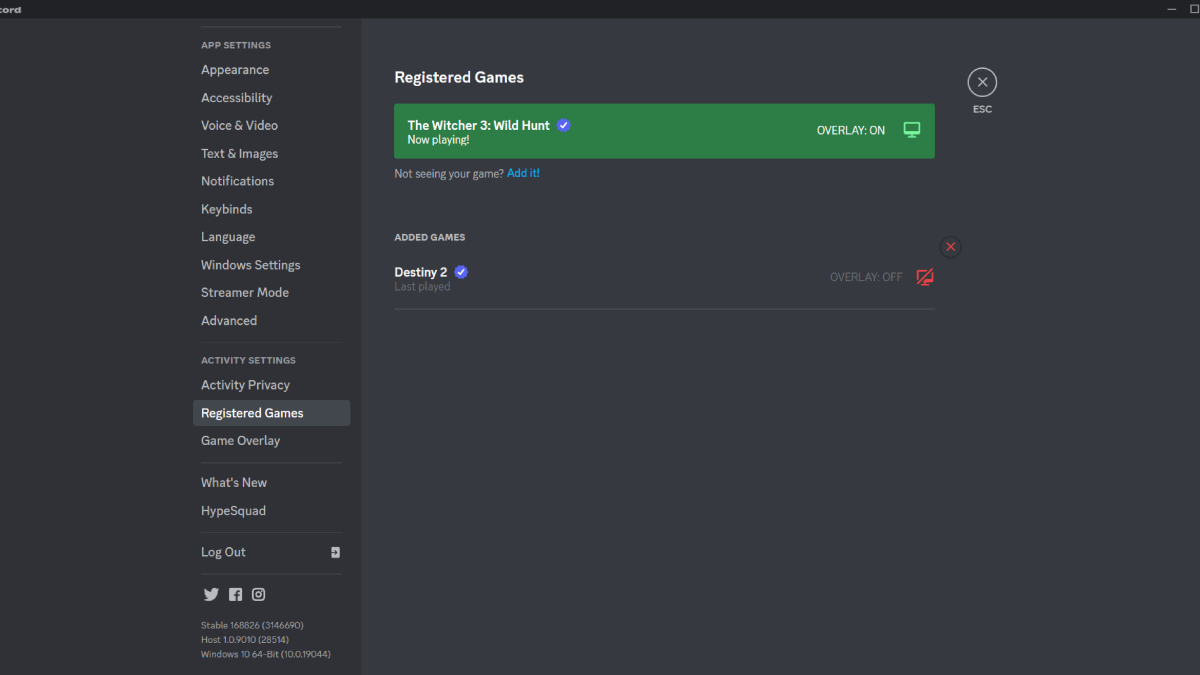The width and height of the screenshot is (1200, 675).
Task: Switch overlay off for The Witcher 3
Action: [911, 129]
